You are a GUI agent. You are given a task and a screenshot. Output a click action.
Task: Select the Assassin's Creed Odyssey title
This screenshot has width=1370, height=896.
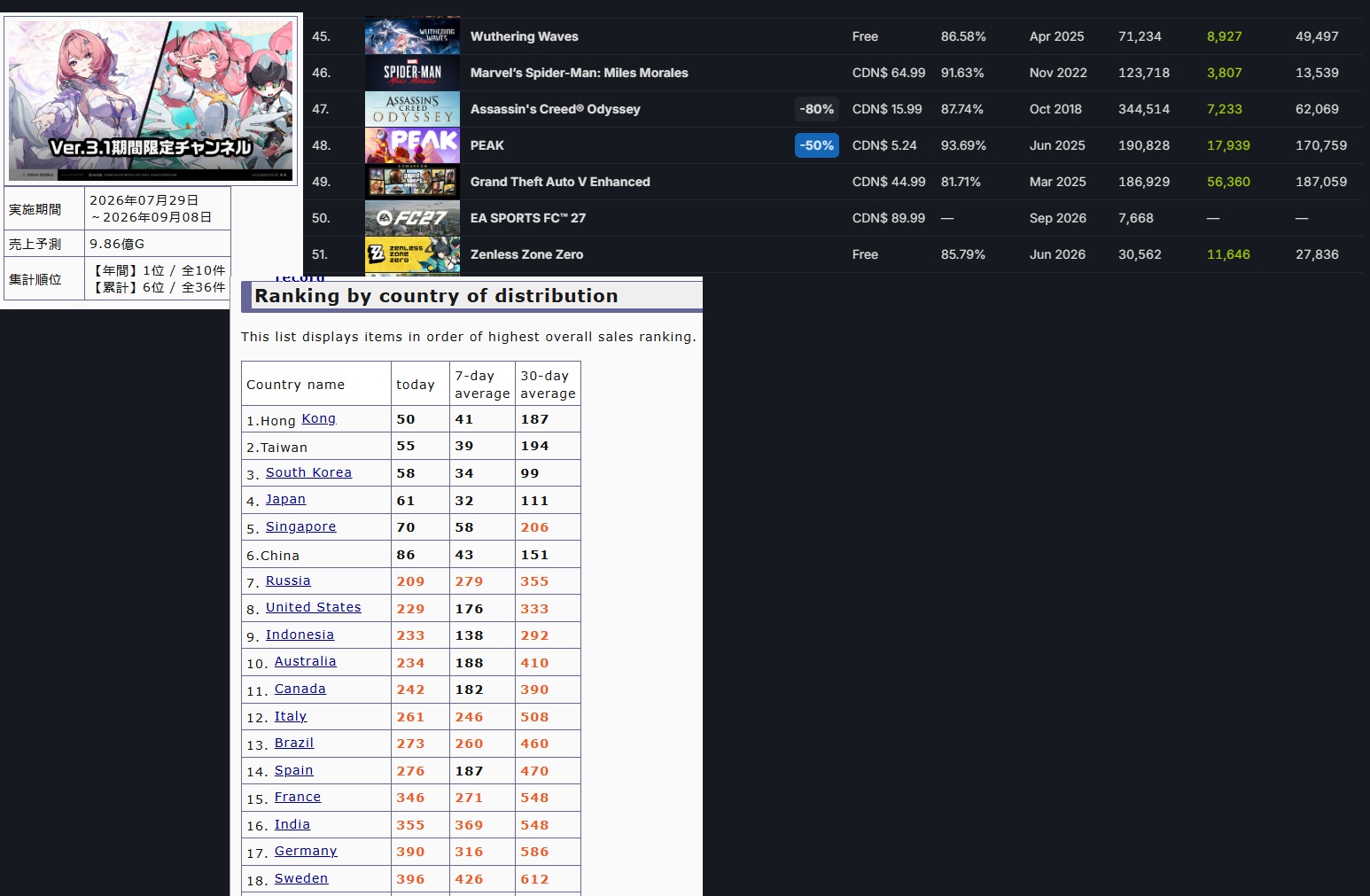(555, 109)
